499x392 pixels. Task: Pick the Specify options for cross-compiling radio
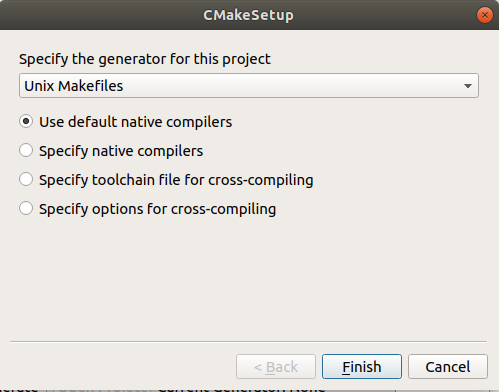click(26, 208)
